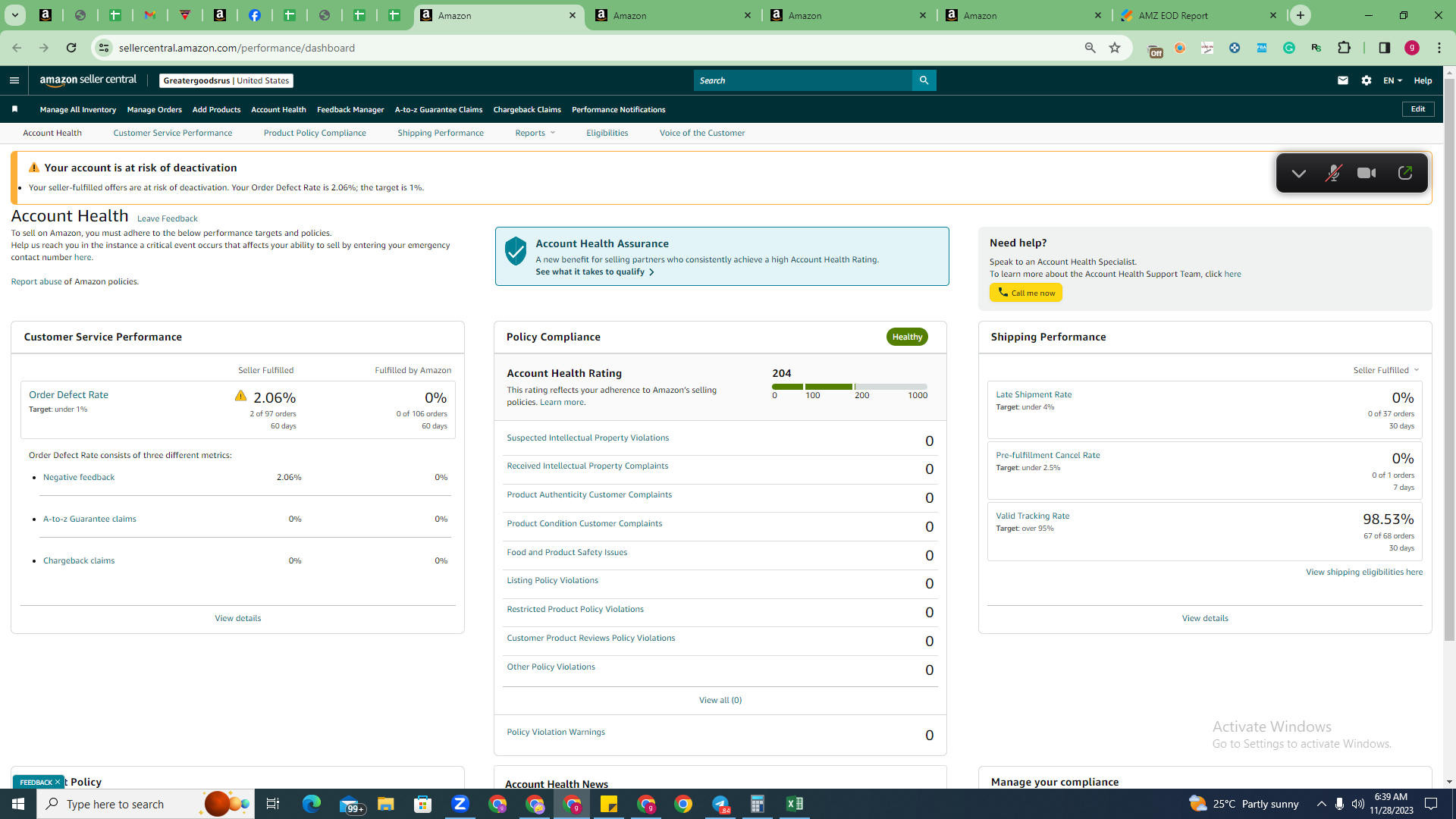Open File Explorer from the taskbar

click(386, 804)
